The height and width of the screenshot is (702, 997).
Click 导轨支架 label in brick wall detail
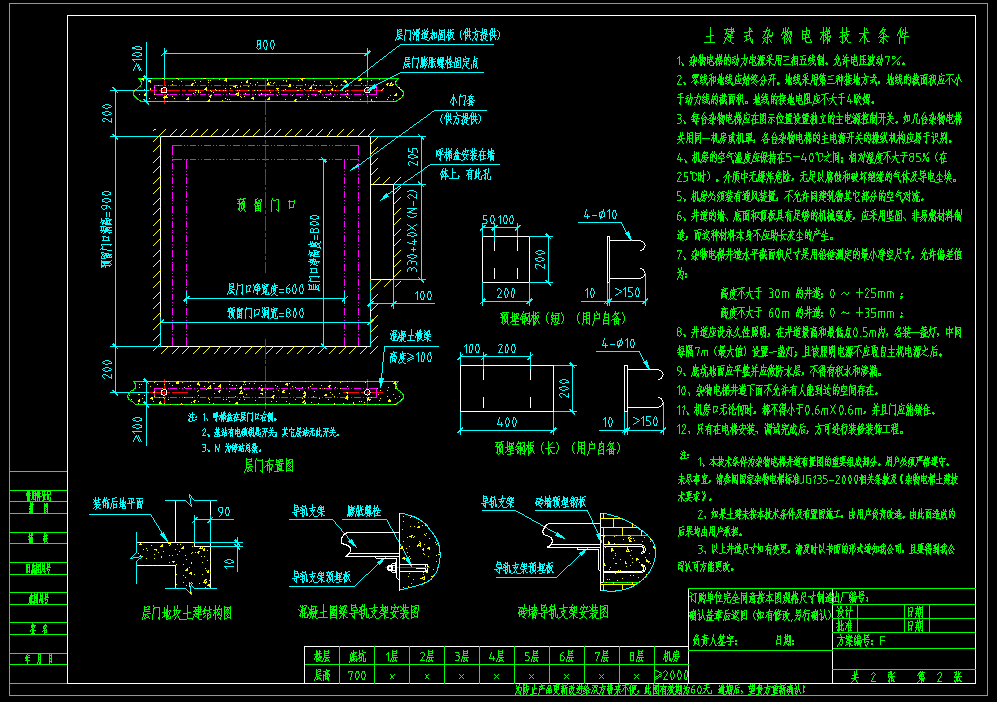click(498, 502)
